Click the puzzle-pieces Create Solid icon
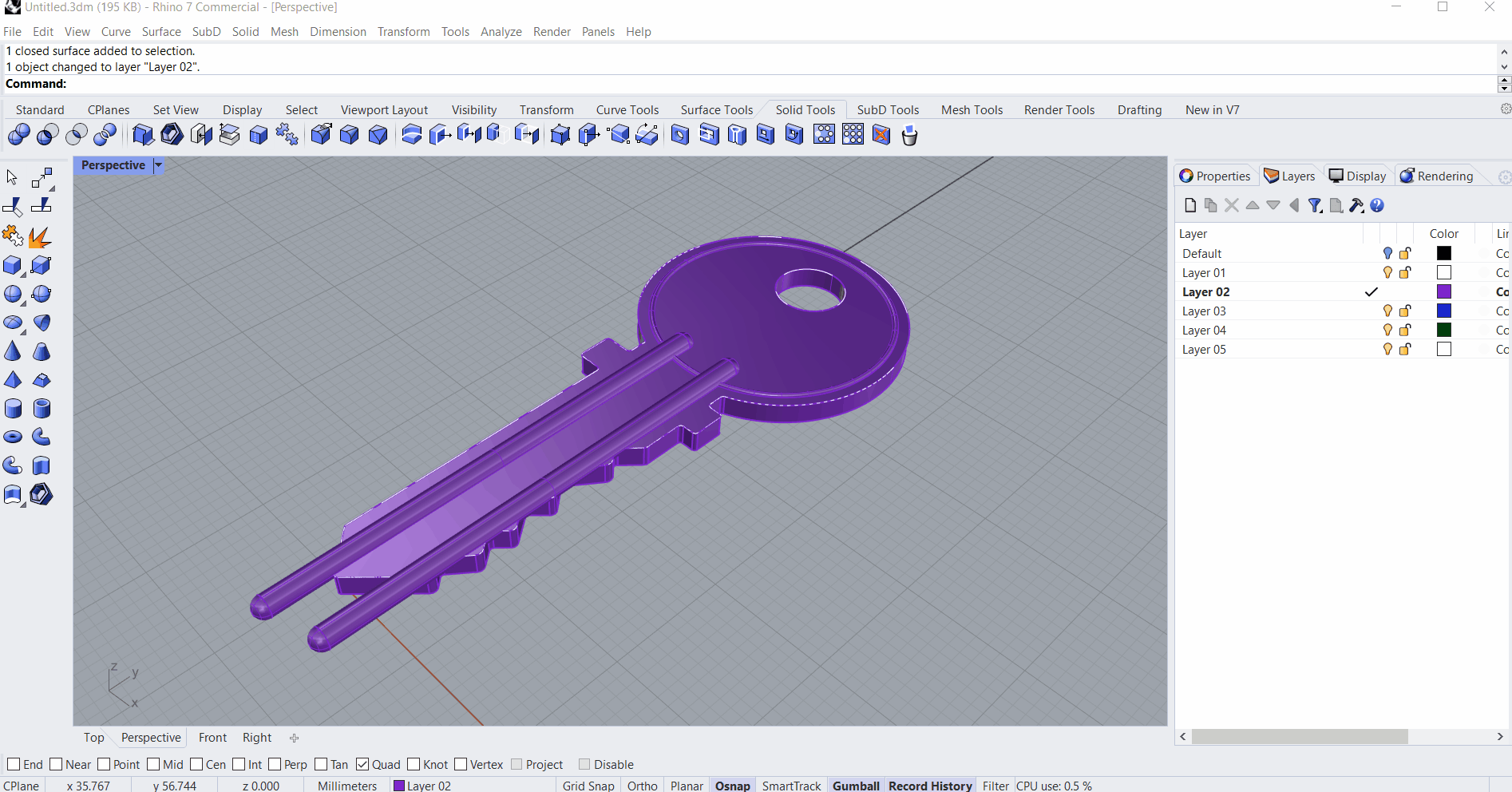Image resolution: width=1512 pixels, height=792 pixels. (287, 135)
